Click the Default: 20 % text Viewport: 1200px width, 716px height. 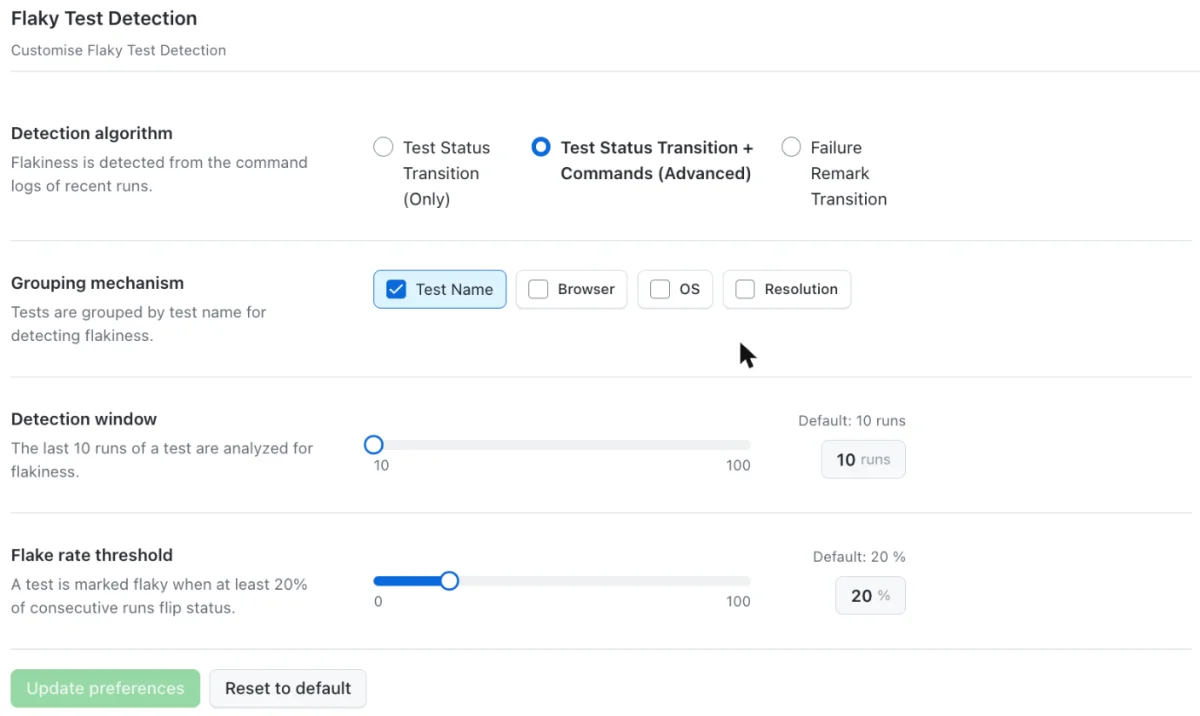coord(859,556)
